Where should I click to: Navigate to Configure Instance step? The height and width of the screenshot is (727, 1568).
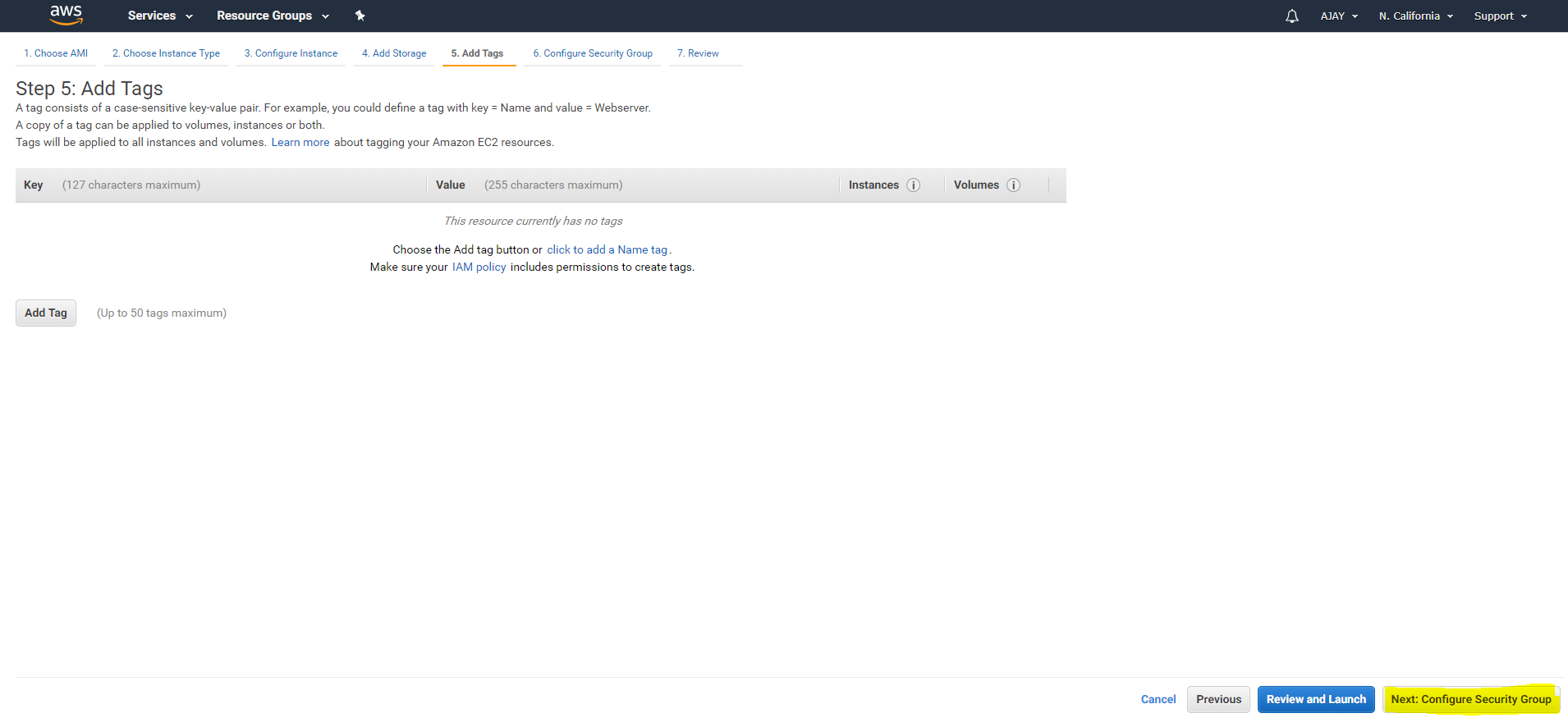tap(291, 53)
